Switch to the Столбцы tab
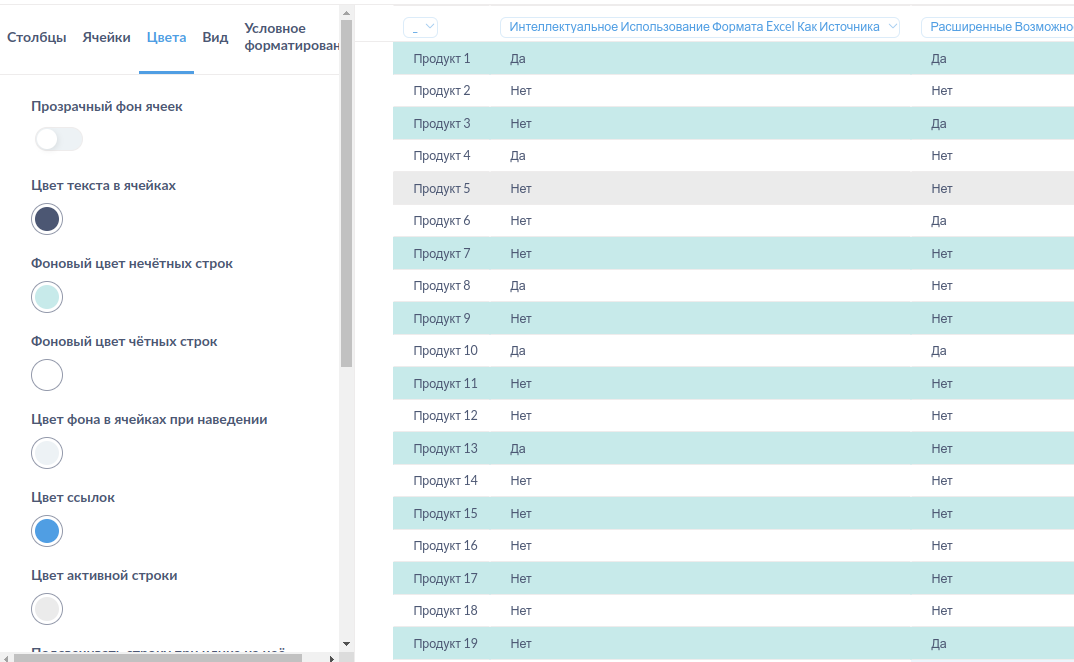The width and height of the screenshot is (1074, 662). [37, 38]
